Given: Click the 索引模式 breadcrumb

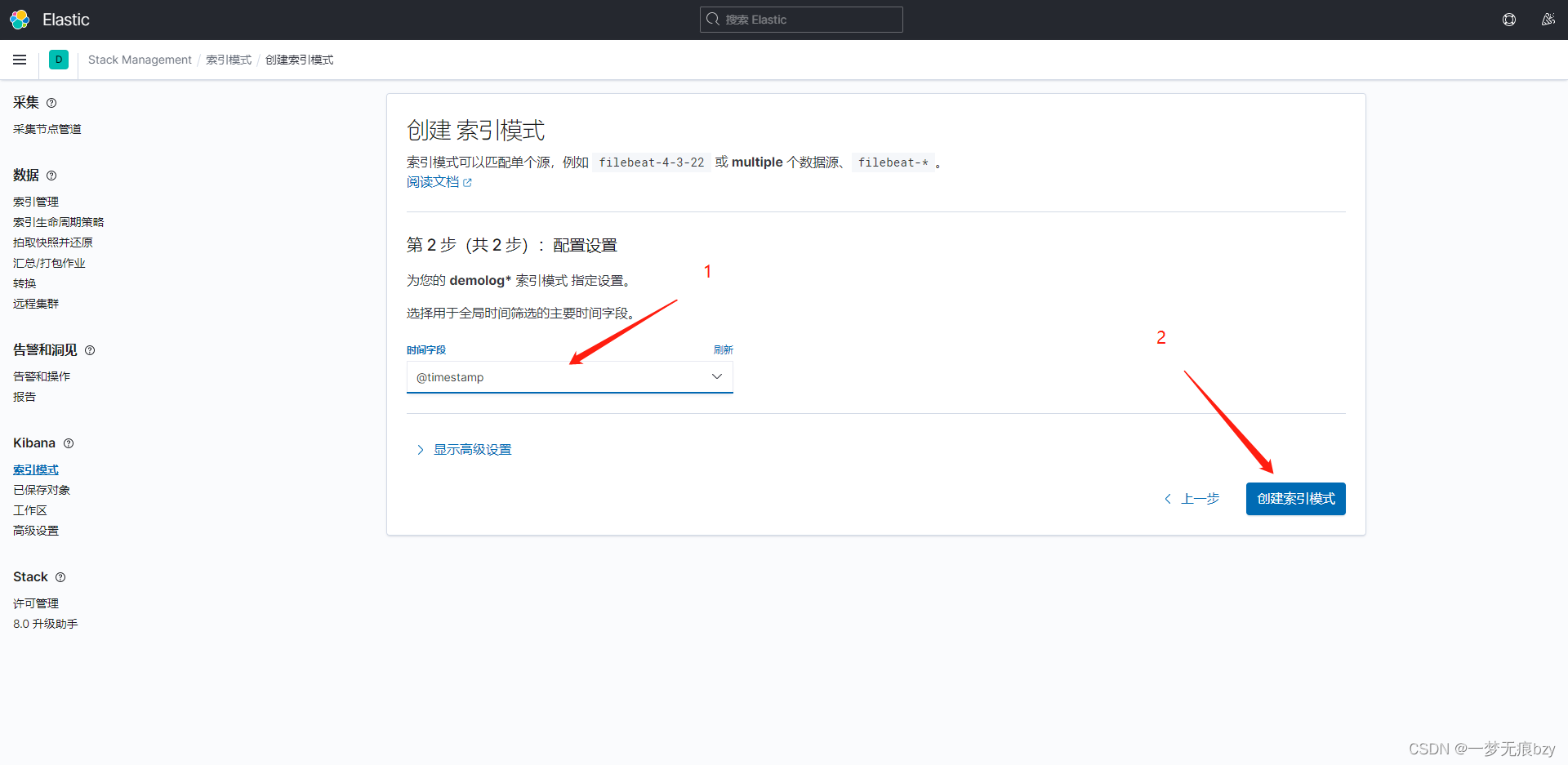Looking at the screenshot, I should 229,60.
